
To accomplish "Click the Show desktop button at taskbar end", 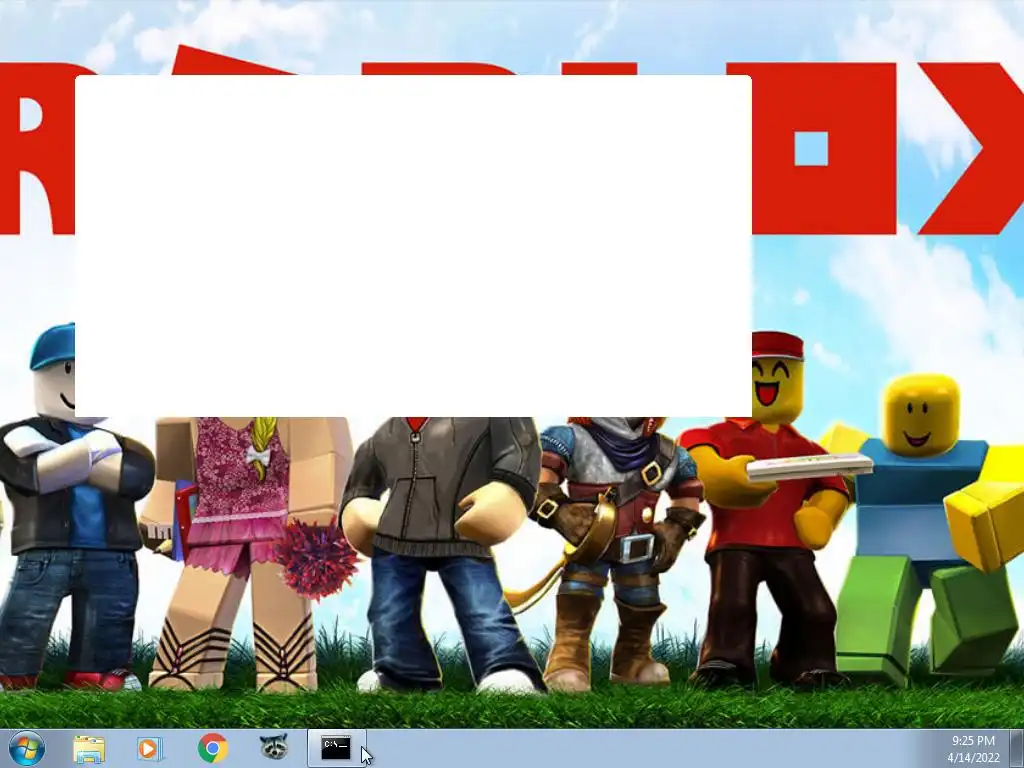I will point(1017,748).
